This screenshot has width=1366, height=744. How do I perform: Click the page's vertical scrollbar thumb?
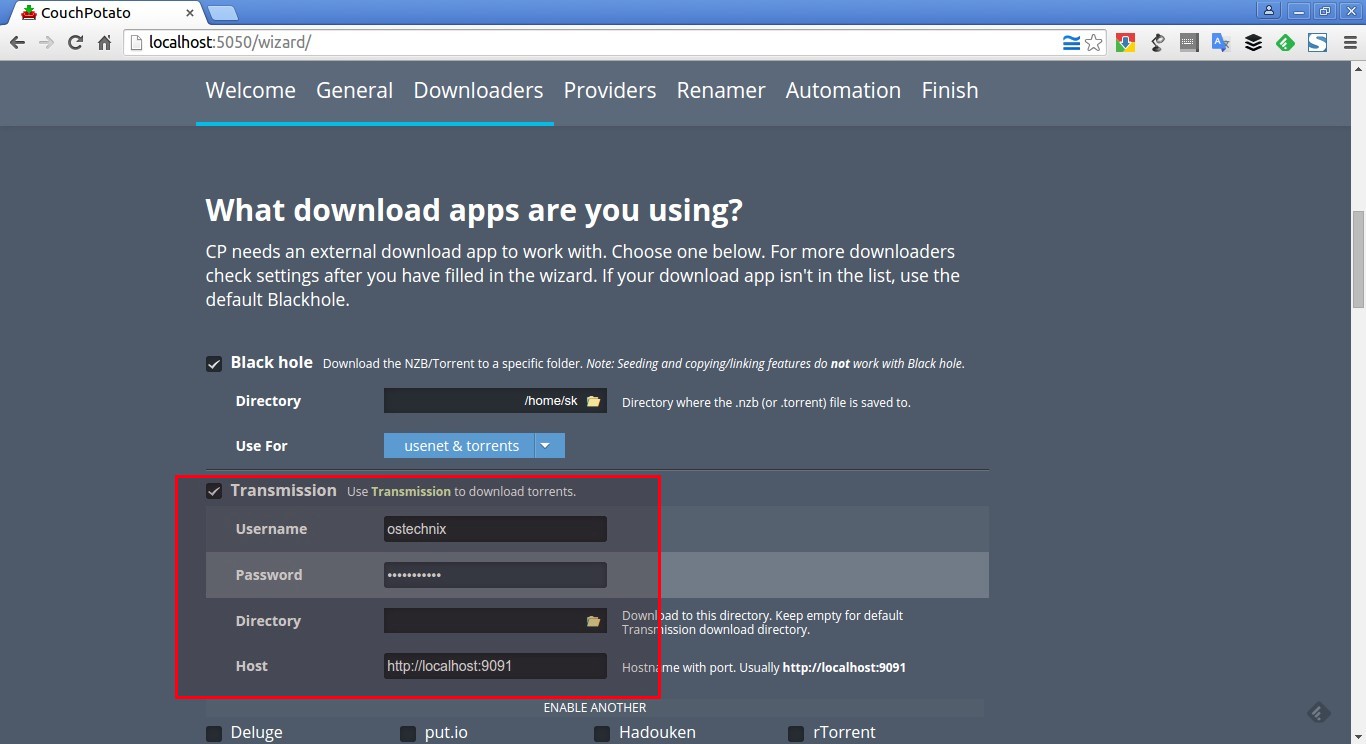coord(1357,260)
